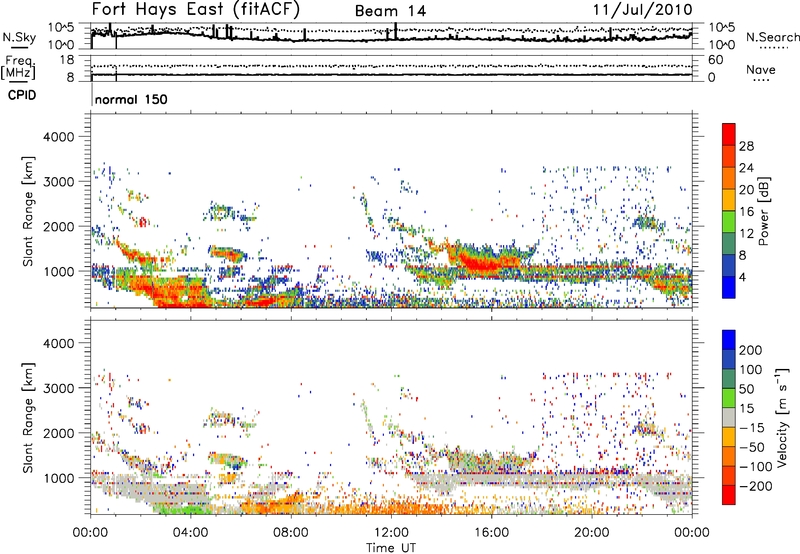Click the 'normal 150' CPID text
The image size is (800, 554).
tap(131, 99)
